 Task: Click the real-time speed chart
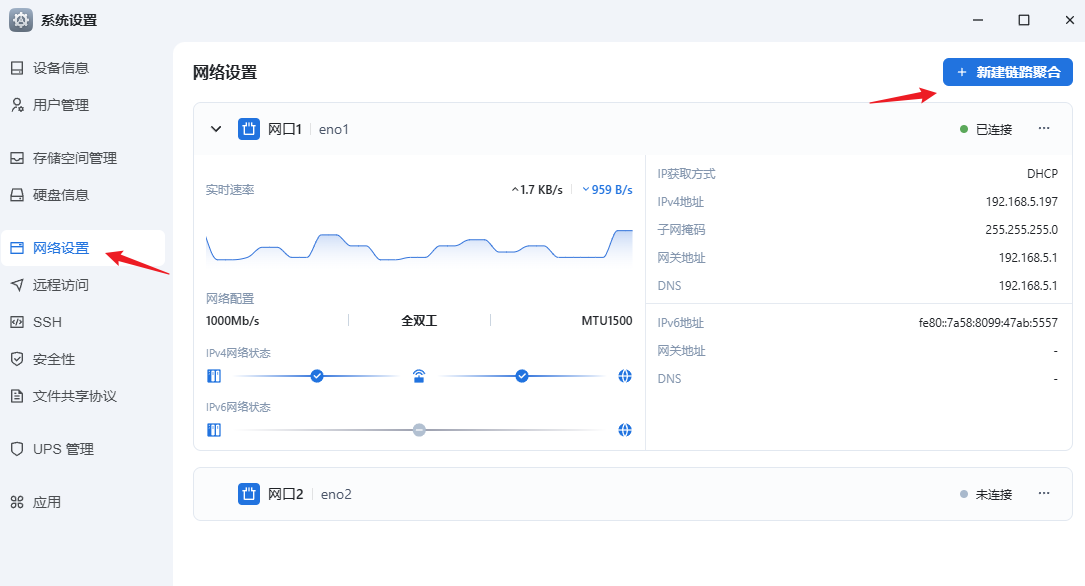click(419, 247)
